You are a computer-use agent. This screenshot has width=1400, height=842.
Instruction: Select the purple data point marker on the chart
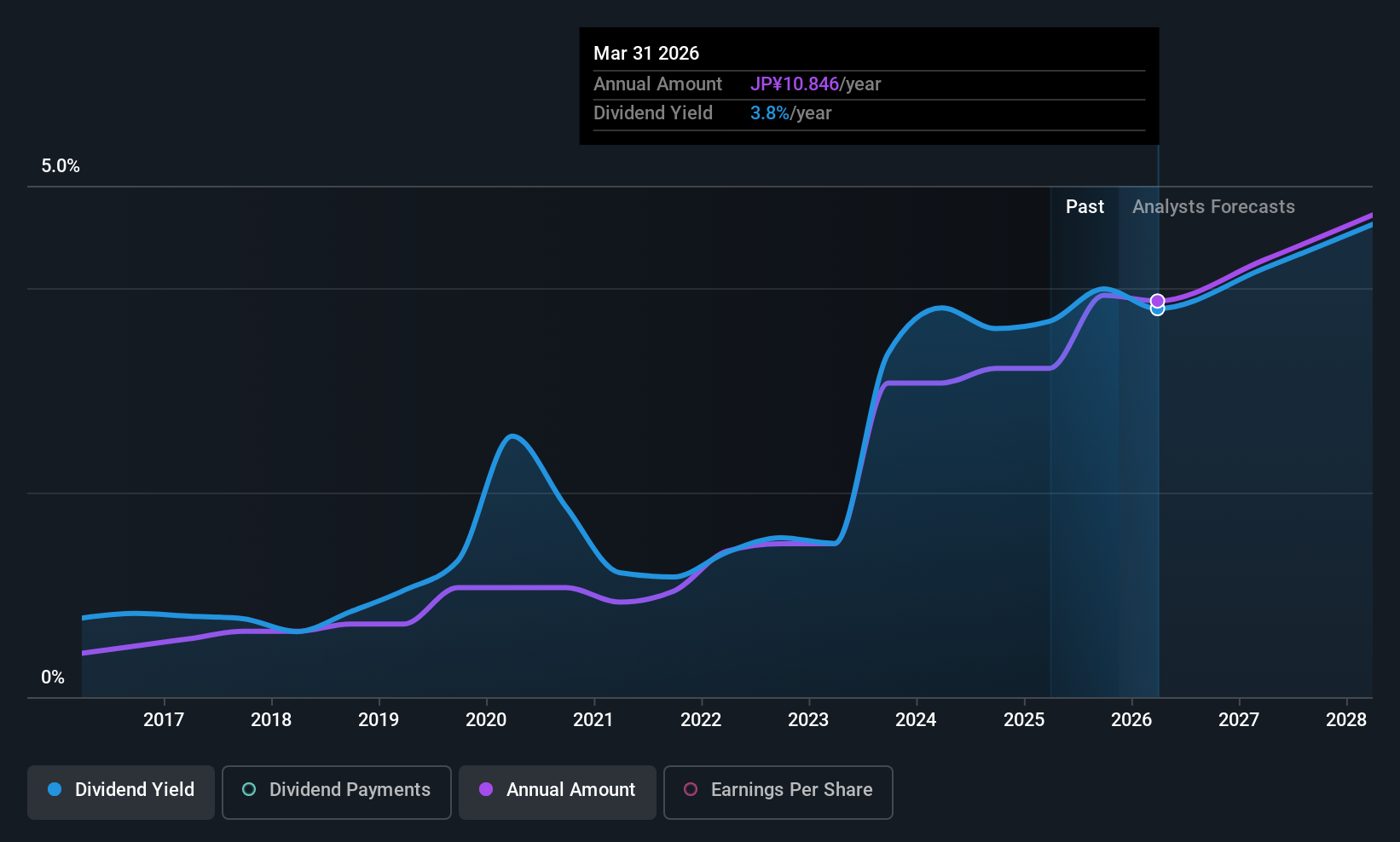coord(1157,299)
